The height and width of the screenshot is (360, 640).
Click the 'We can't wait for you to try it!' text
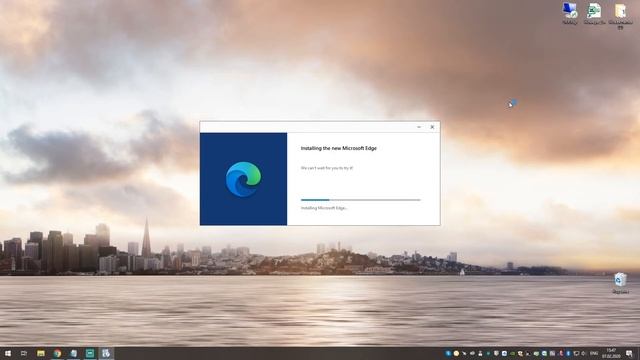pos(327,168)
